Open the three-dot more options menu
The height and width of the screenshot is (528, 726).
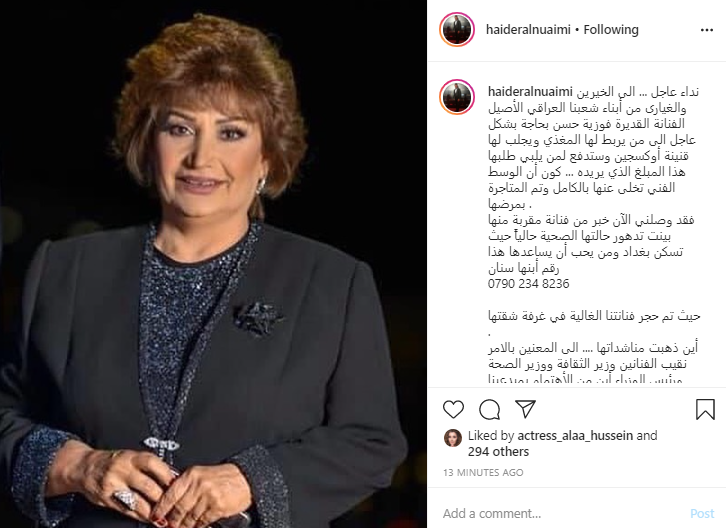point(707,30)
